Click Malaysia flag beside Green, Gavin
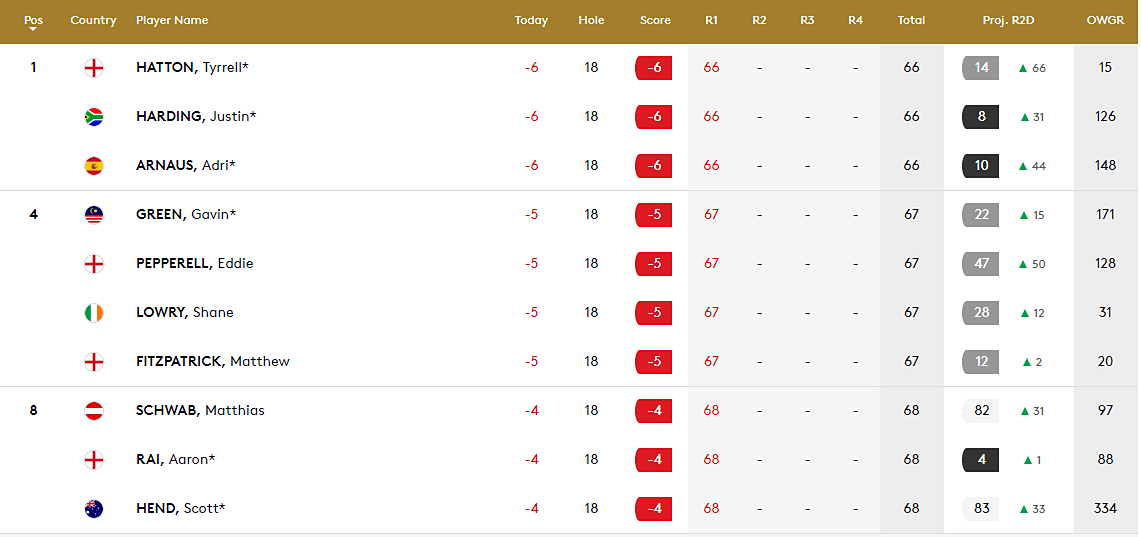Screen dimensions: 1141x537 (94, 215)
